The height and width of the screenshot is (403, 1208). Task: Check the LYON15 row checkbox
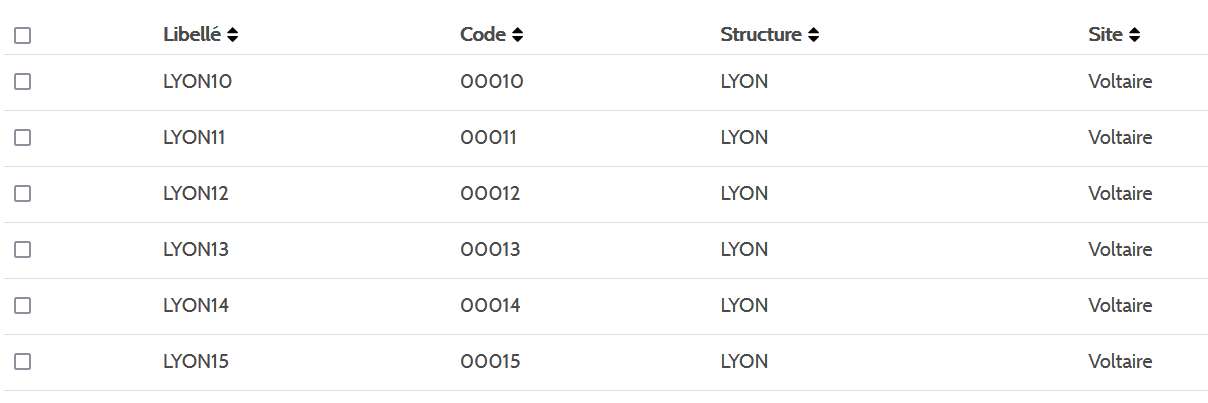(23, 362)
